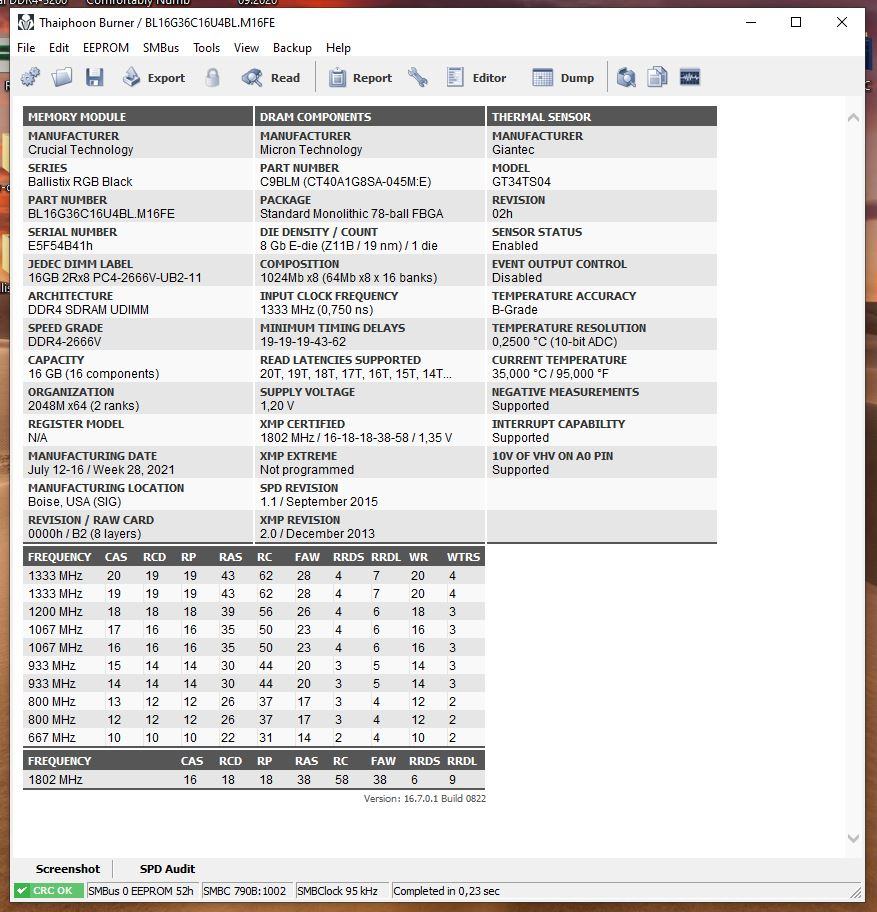Click the manufacturing date July 12-16 value
The image size is (877, 912).
(101, 469)
